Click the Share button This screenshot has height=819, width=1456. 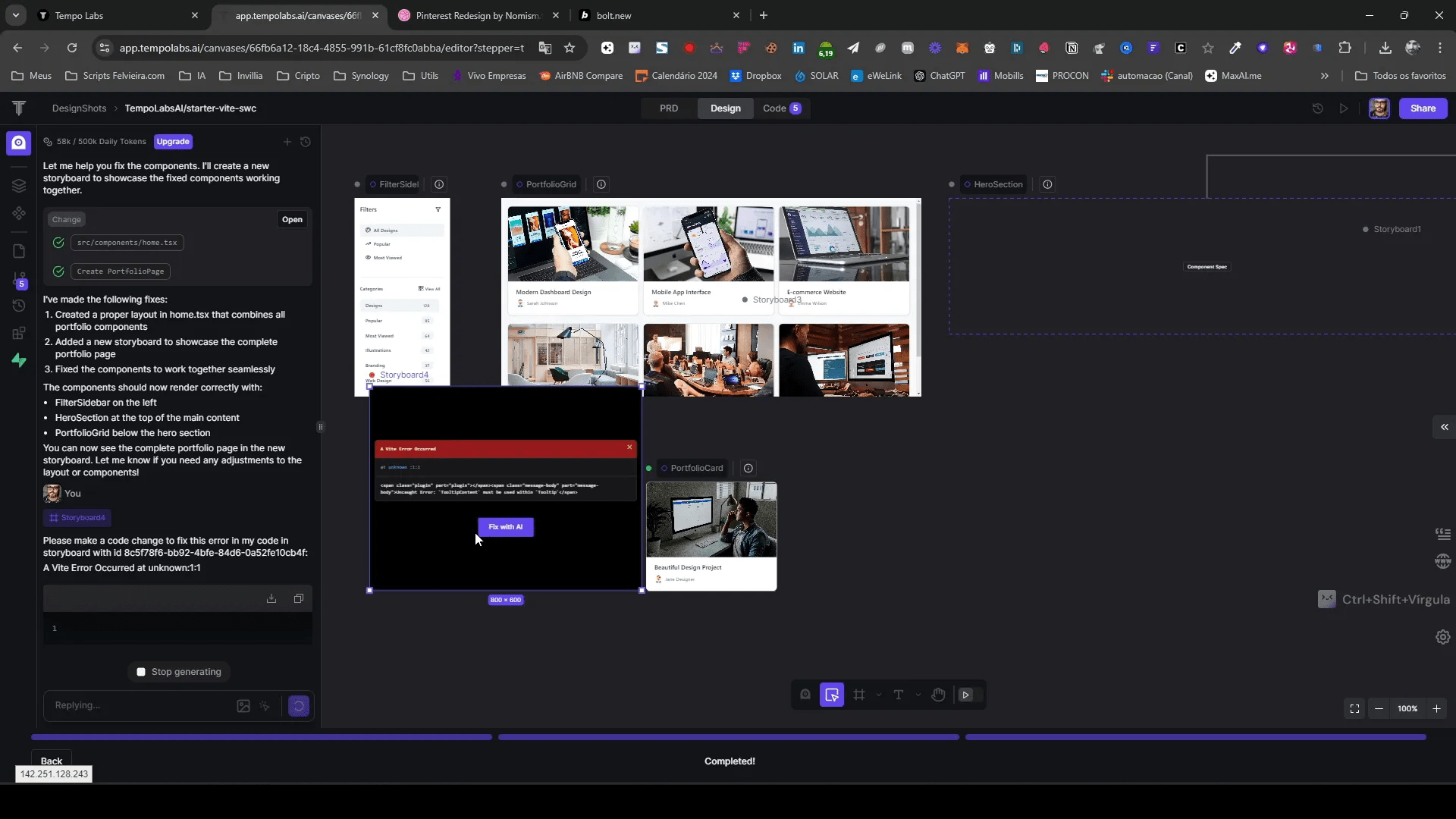point(1423,108)
